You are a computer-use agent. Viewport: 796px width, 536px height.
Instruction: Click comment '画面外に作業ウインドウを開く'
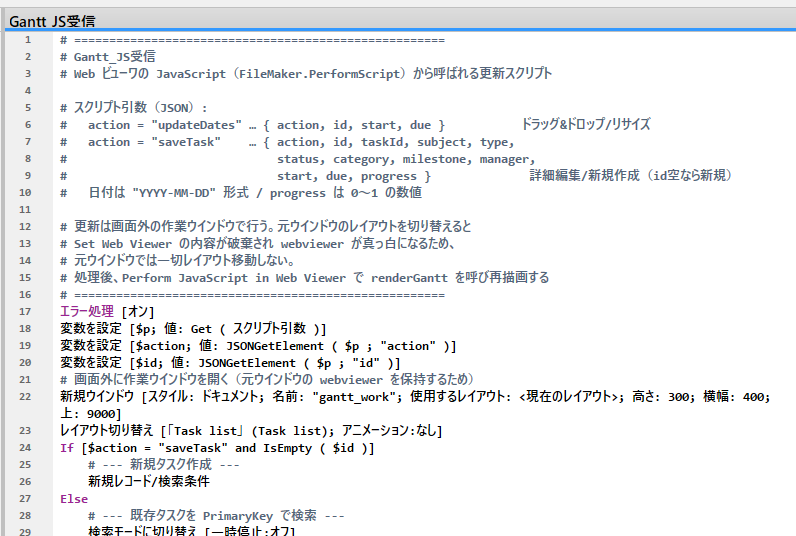coord(267,380)
